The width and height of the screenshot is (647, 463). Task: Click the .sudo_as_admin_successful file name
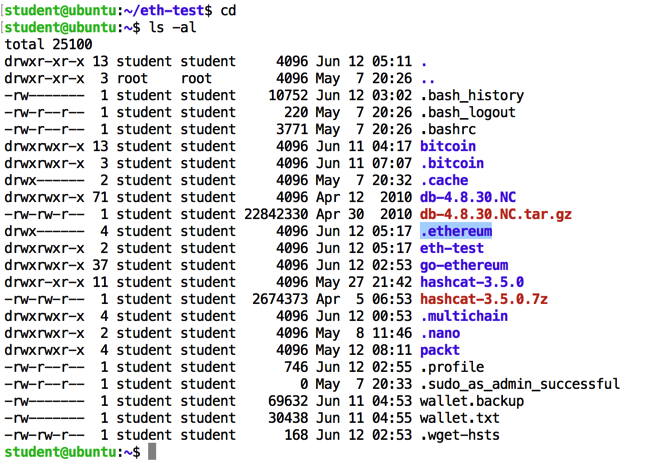click(520, 384)
